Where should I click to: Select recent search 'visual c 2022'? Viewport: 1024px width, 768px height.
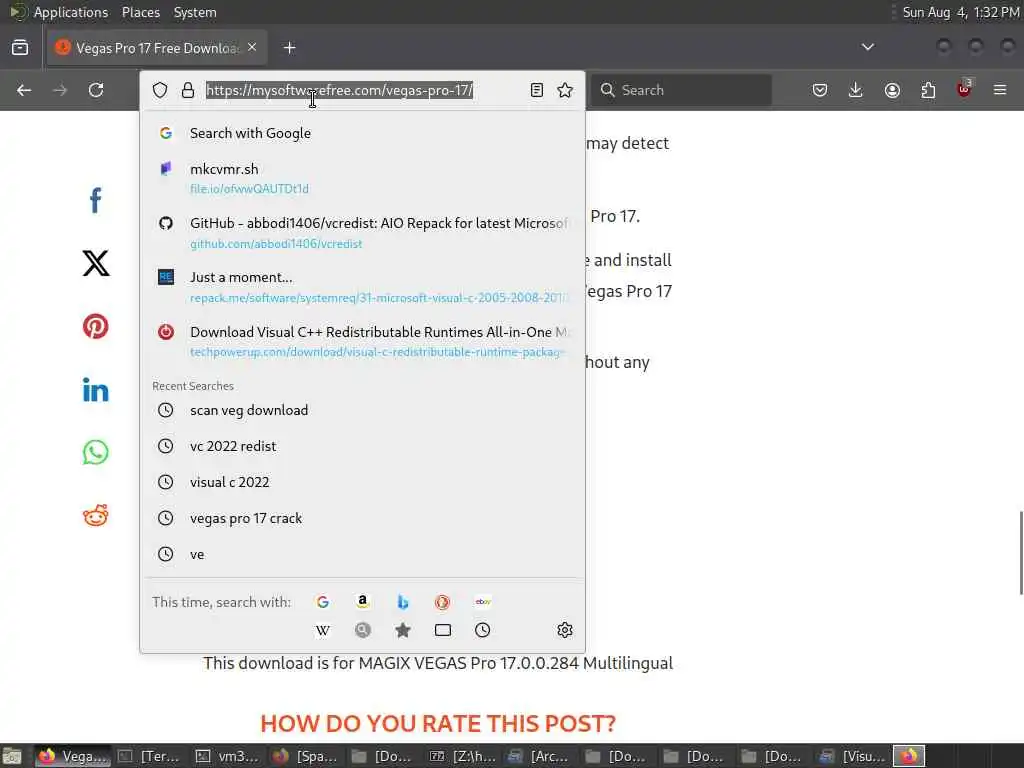pyautogui.click(x=362, y=482)
